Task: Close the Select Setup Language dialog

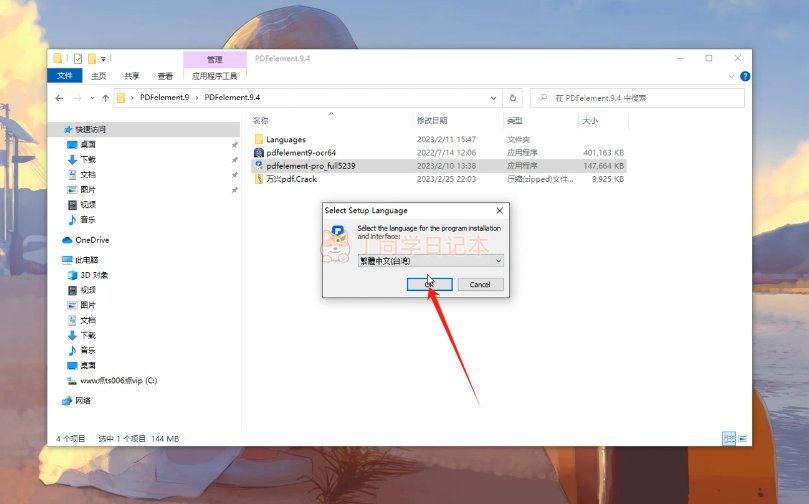Action: click(x=499, y=210)
